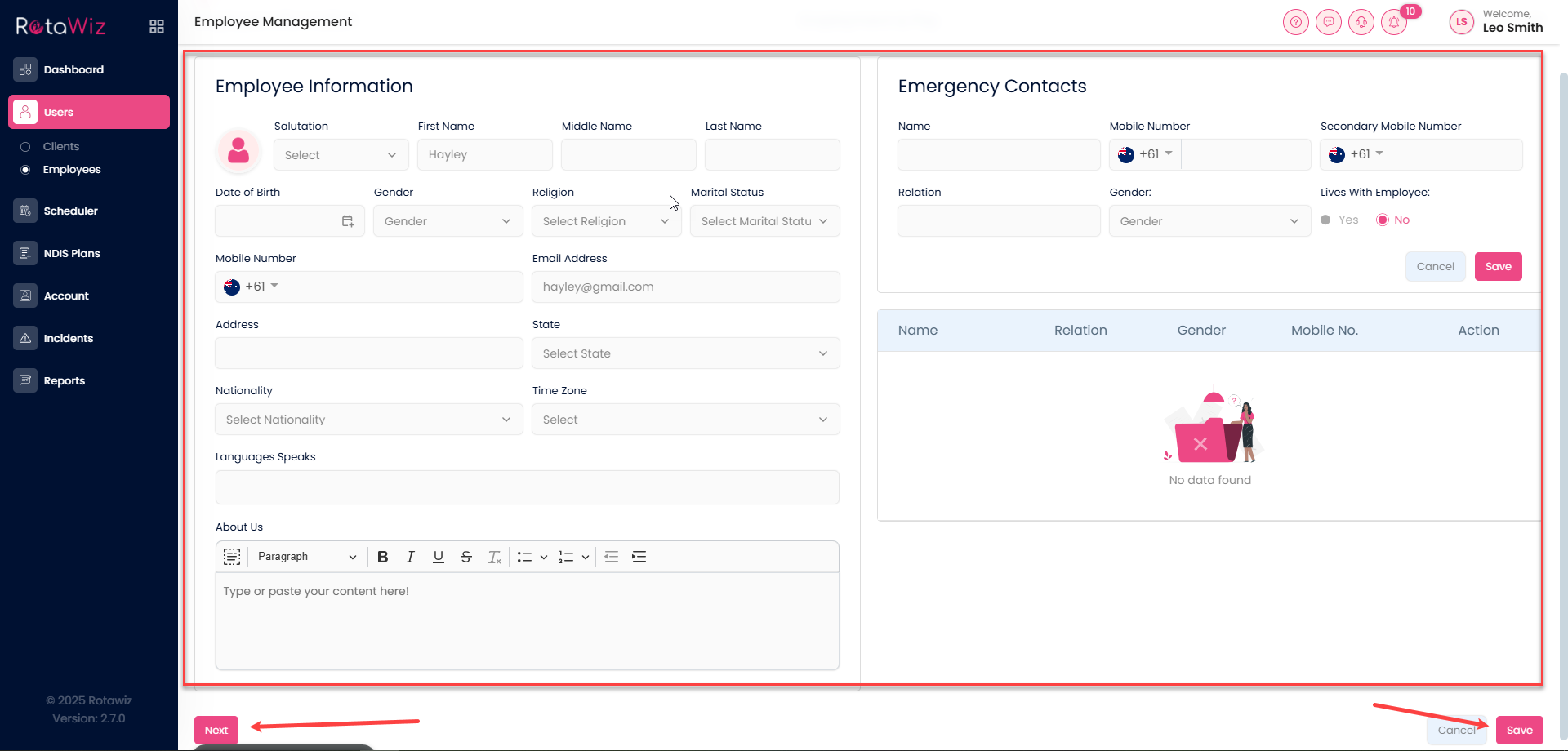Open the Date of Birth calendar icon

348,221
